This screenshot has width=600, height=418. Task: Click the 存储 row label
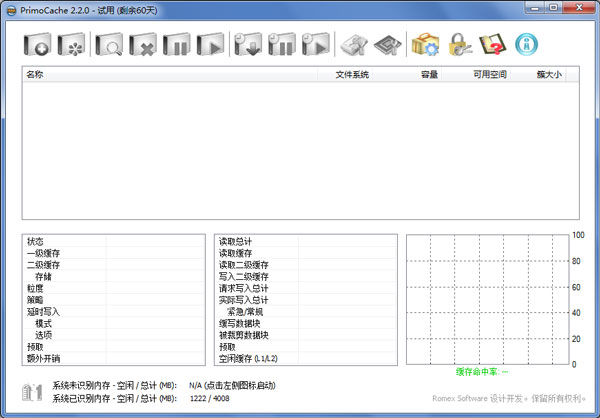(x=43, y=276)
